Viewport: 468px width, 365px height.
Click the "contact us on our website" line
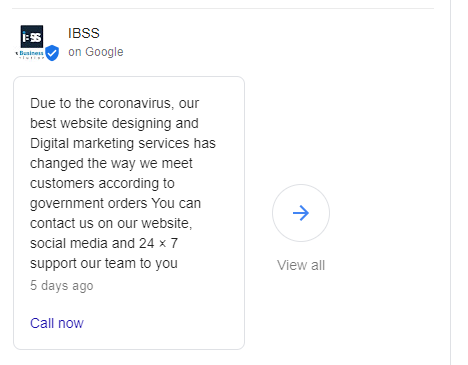coord(111,223)
